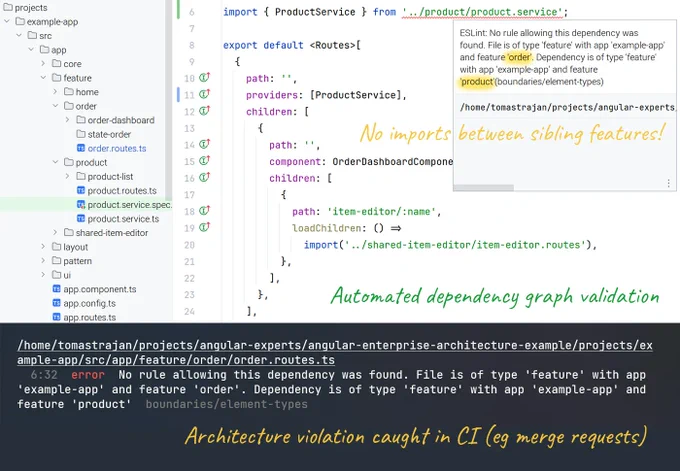Click the order.routes.ts TypeScript file icon
The height and width of the screenshot is (471, 680).
[x=81, y=148]
